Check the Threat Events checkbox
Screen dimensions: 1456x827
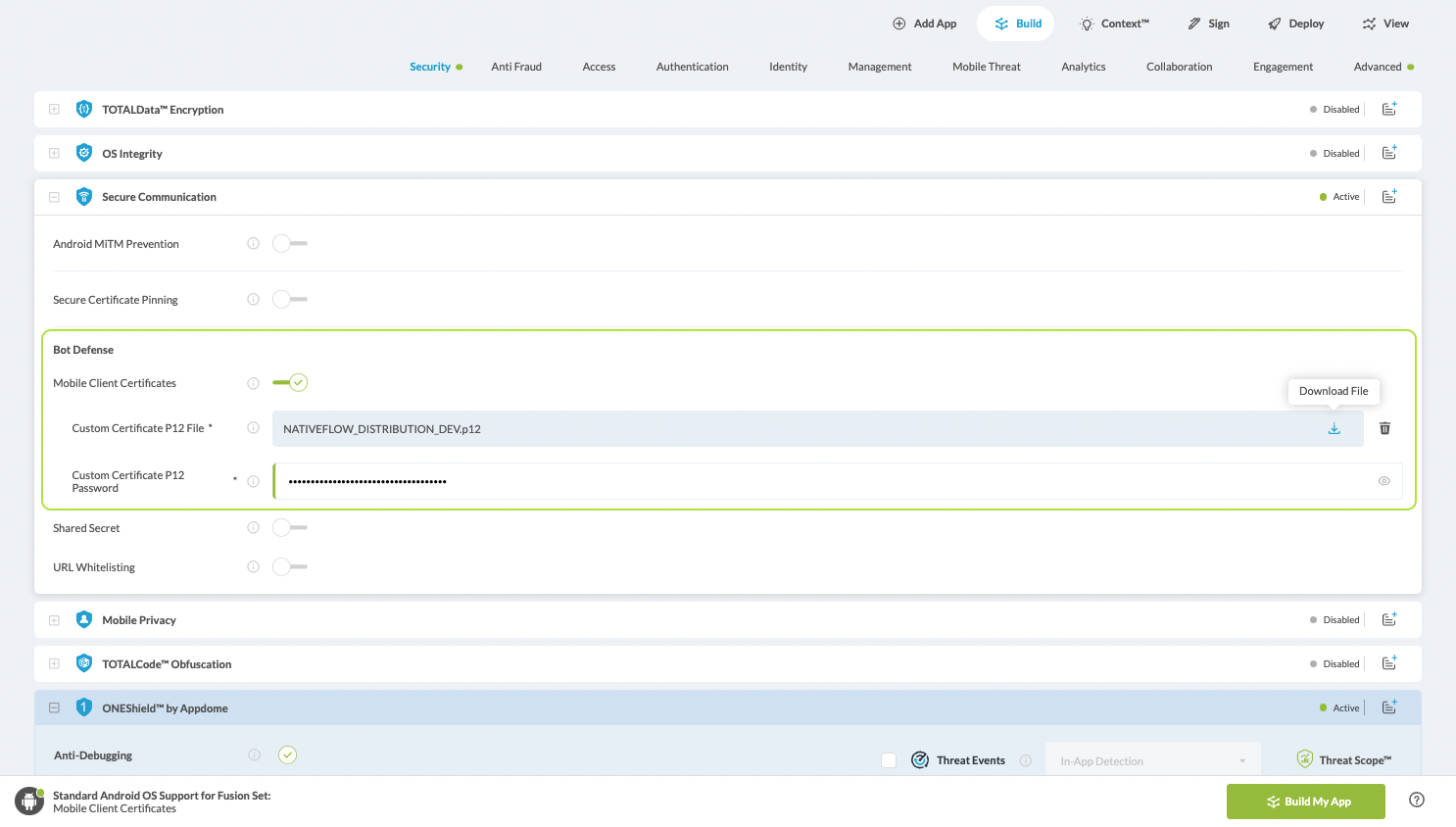click(x=889, y=759)
